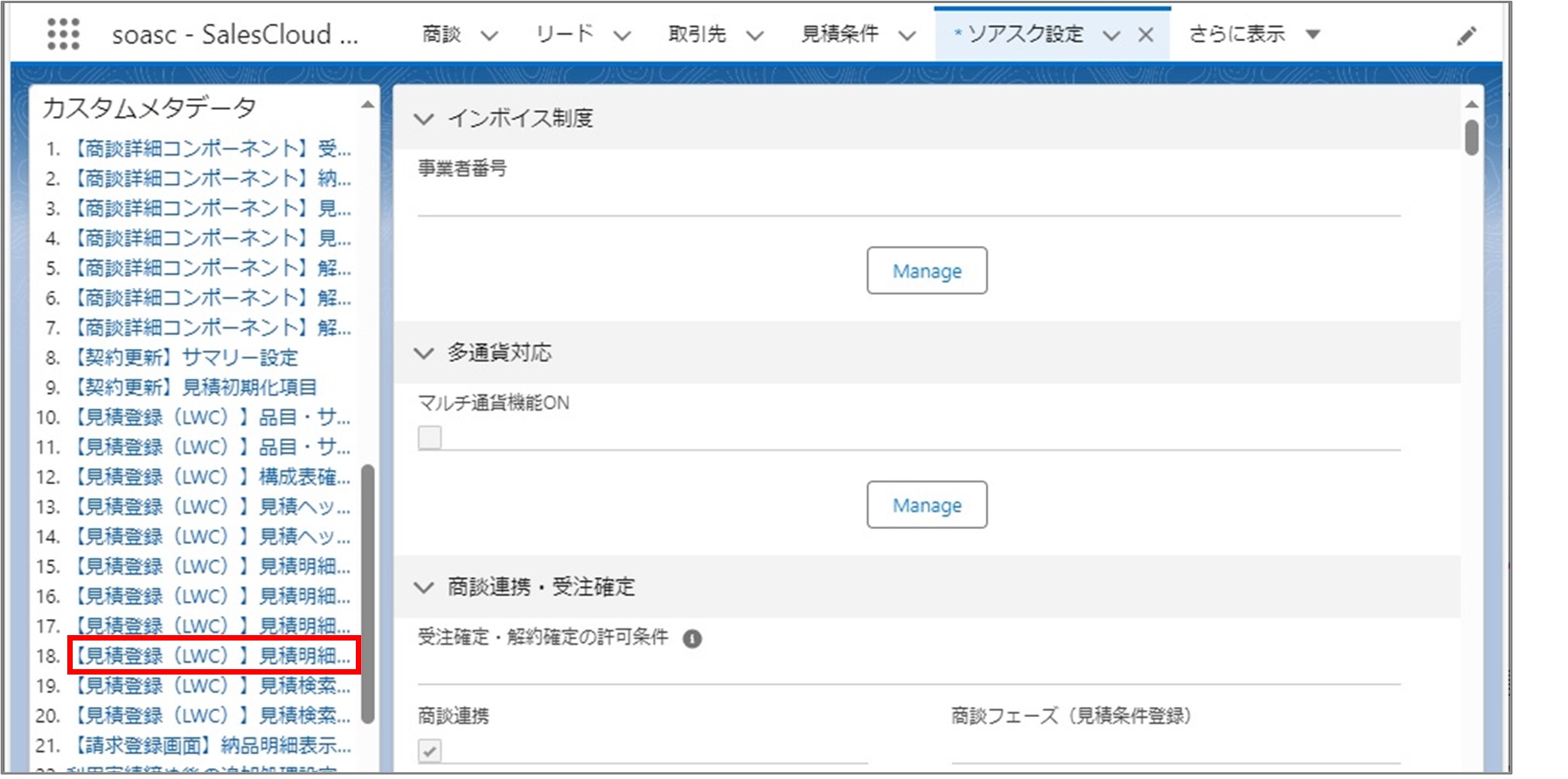Open item 16 【見積登録（LWC）】見積明細…

[212, 596]
